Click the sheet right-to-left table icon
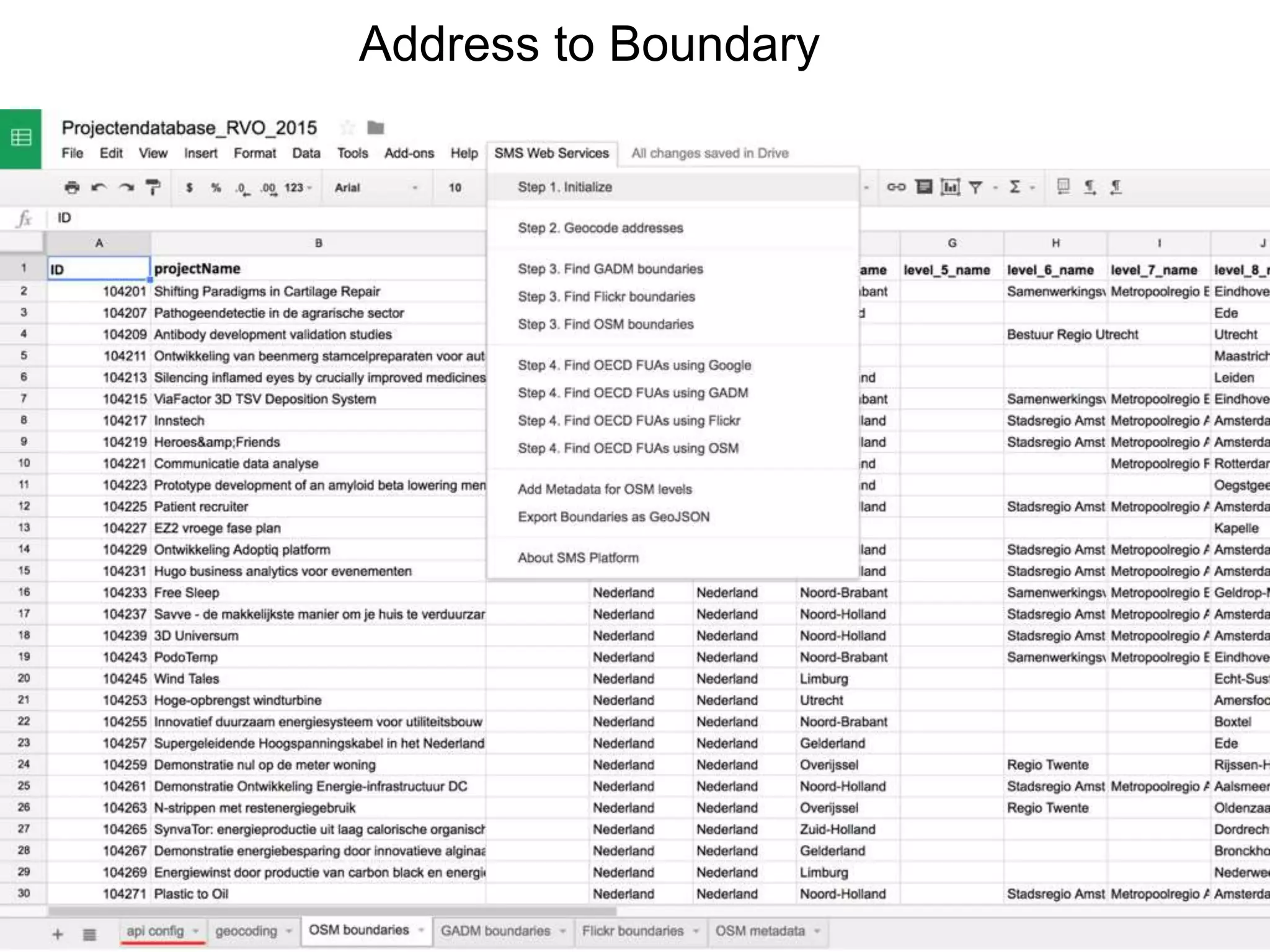This screenshot has width=1270, height=952. click(1064, 186)
